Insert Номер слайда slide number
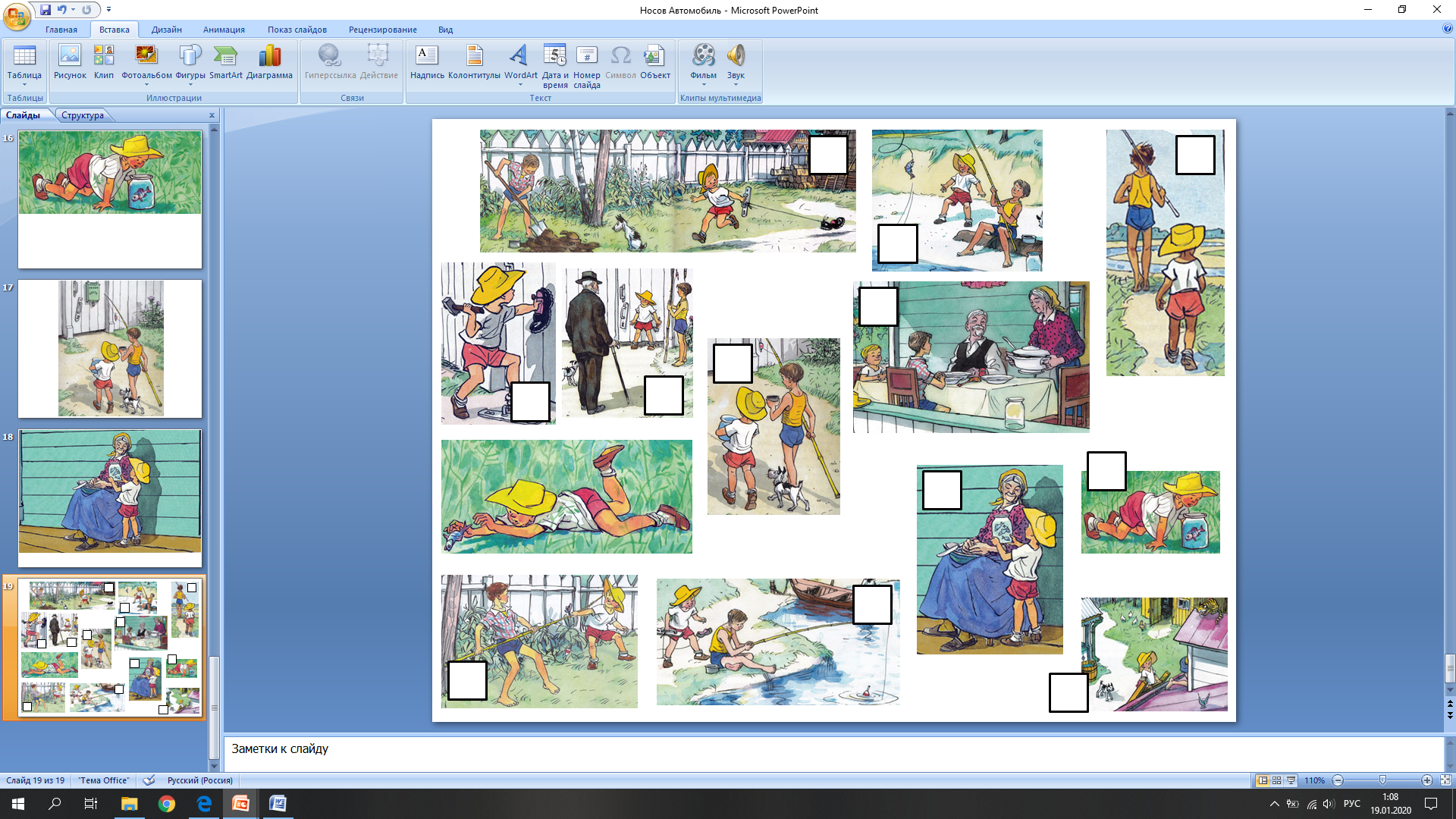The height and width of the screenshot is (819, 1456). point(586,67)
